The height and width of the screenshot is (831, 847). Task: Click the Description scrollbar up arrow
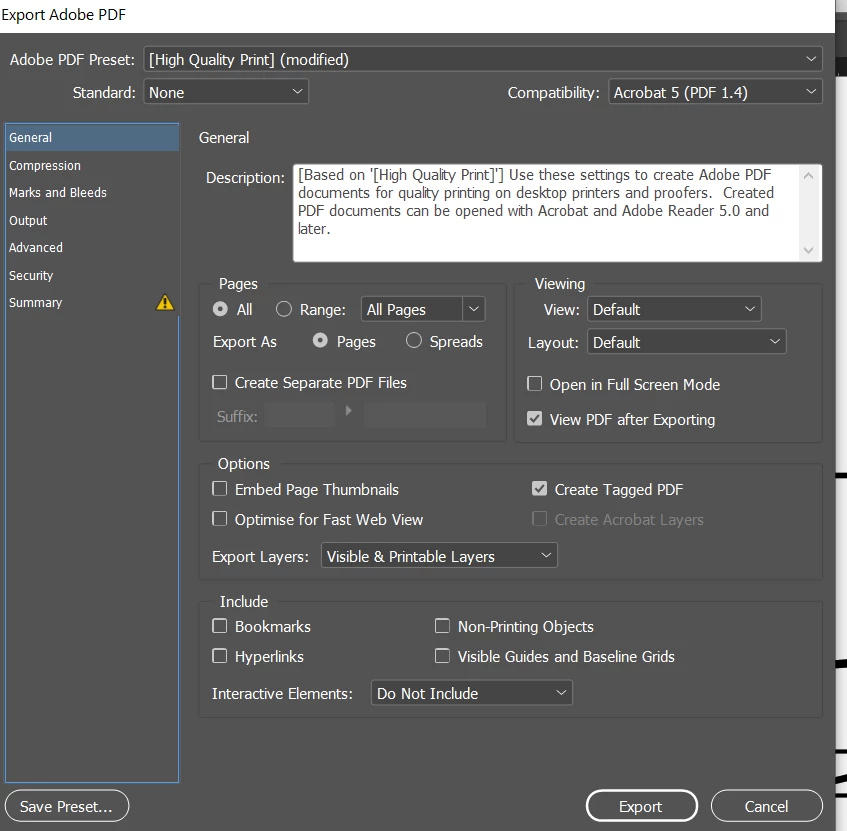click(809, 176)
